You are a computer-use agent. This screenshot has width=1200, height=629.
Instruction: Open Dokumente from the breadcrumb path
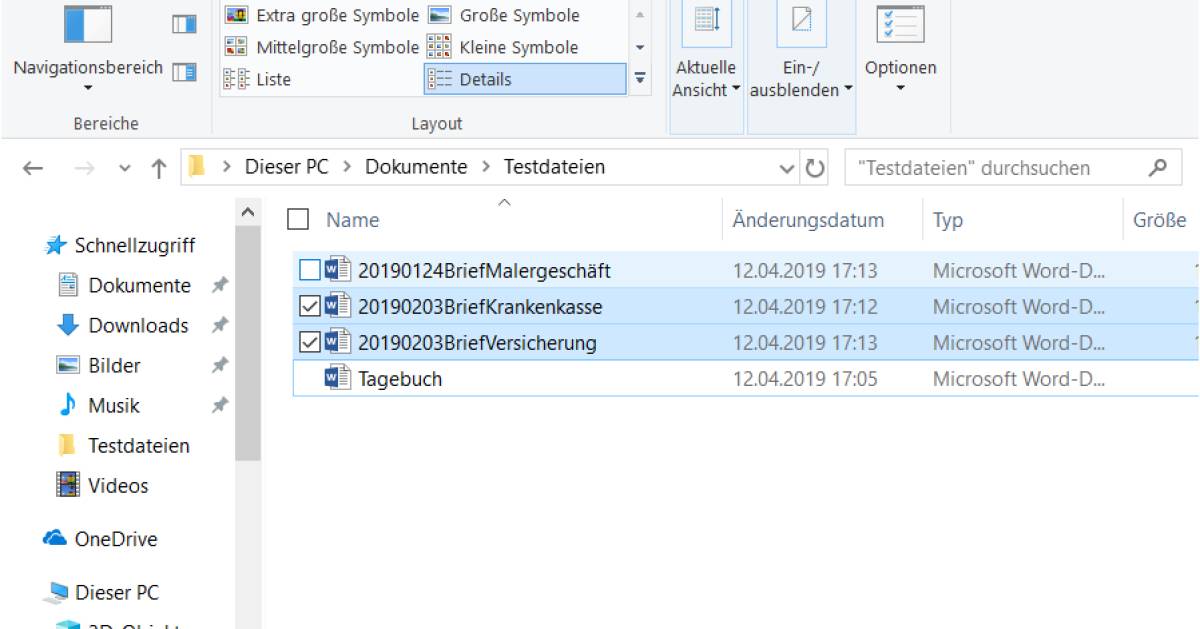pyautogui.click(x=417, y=166)
